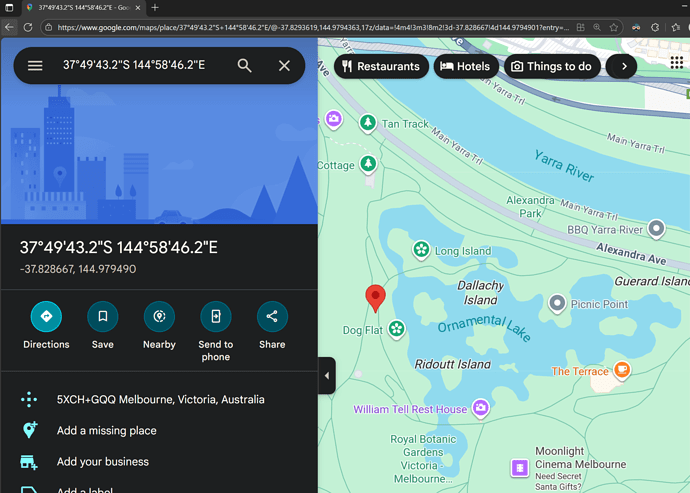Show more category chips arrow

point(623,67)
